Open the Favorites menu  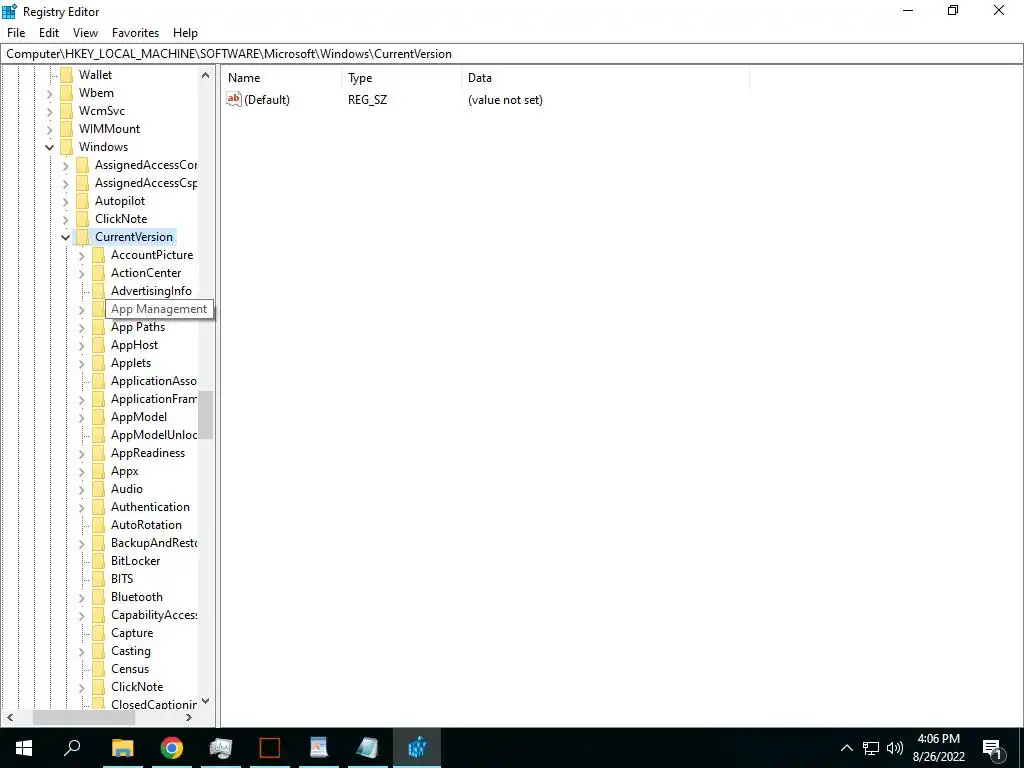[135, 33]
